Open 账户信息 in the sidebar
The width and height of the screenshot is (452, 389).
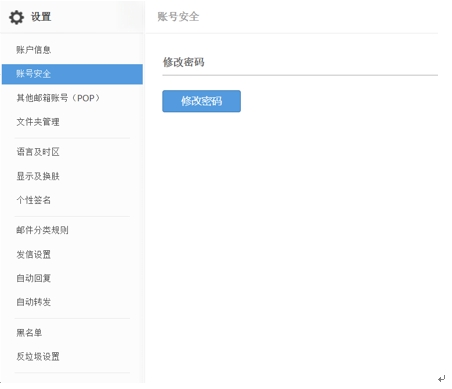point(34,50)
